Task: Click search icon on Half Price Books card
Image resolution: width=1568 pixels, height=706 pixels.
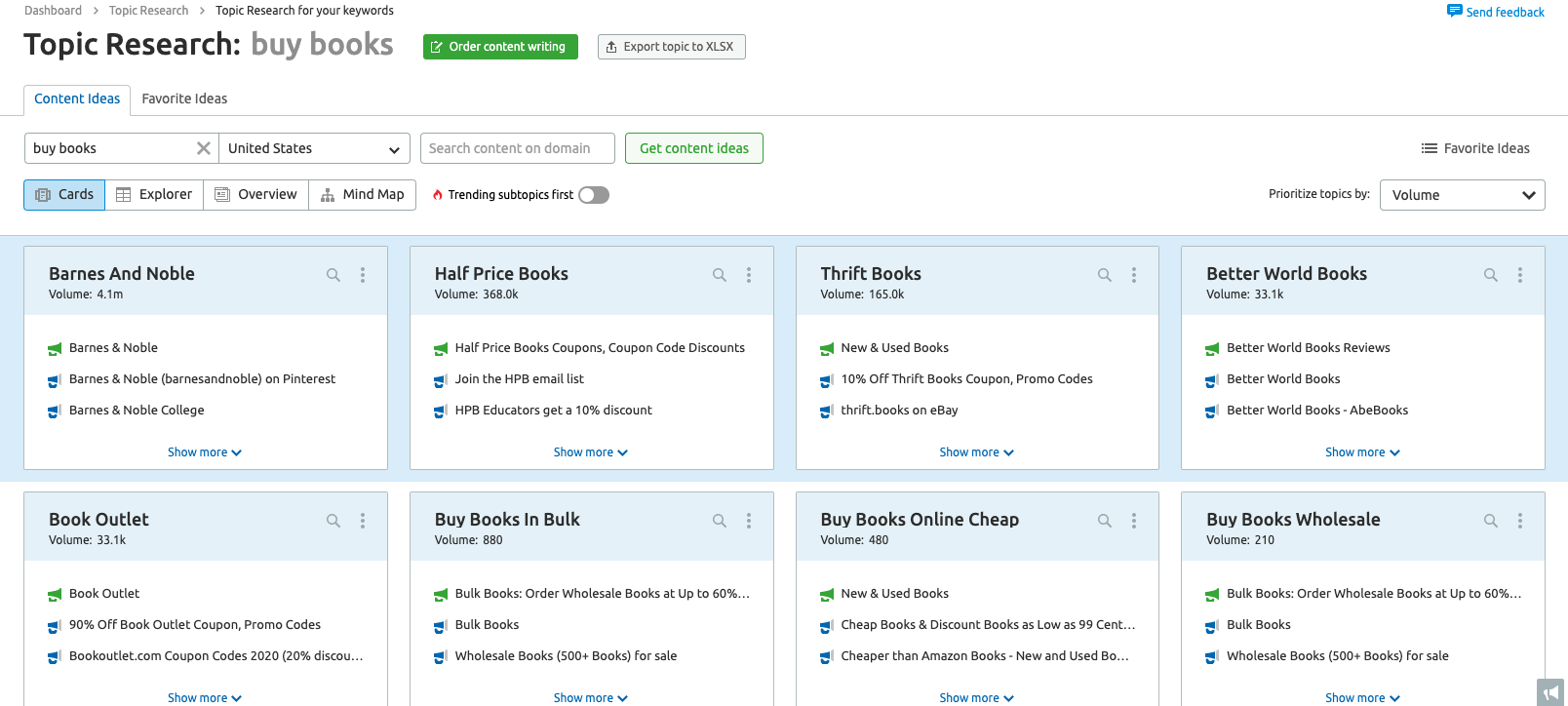Action: (720, 275)
